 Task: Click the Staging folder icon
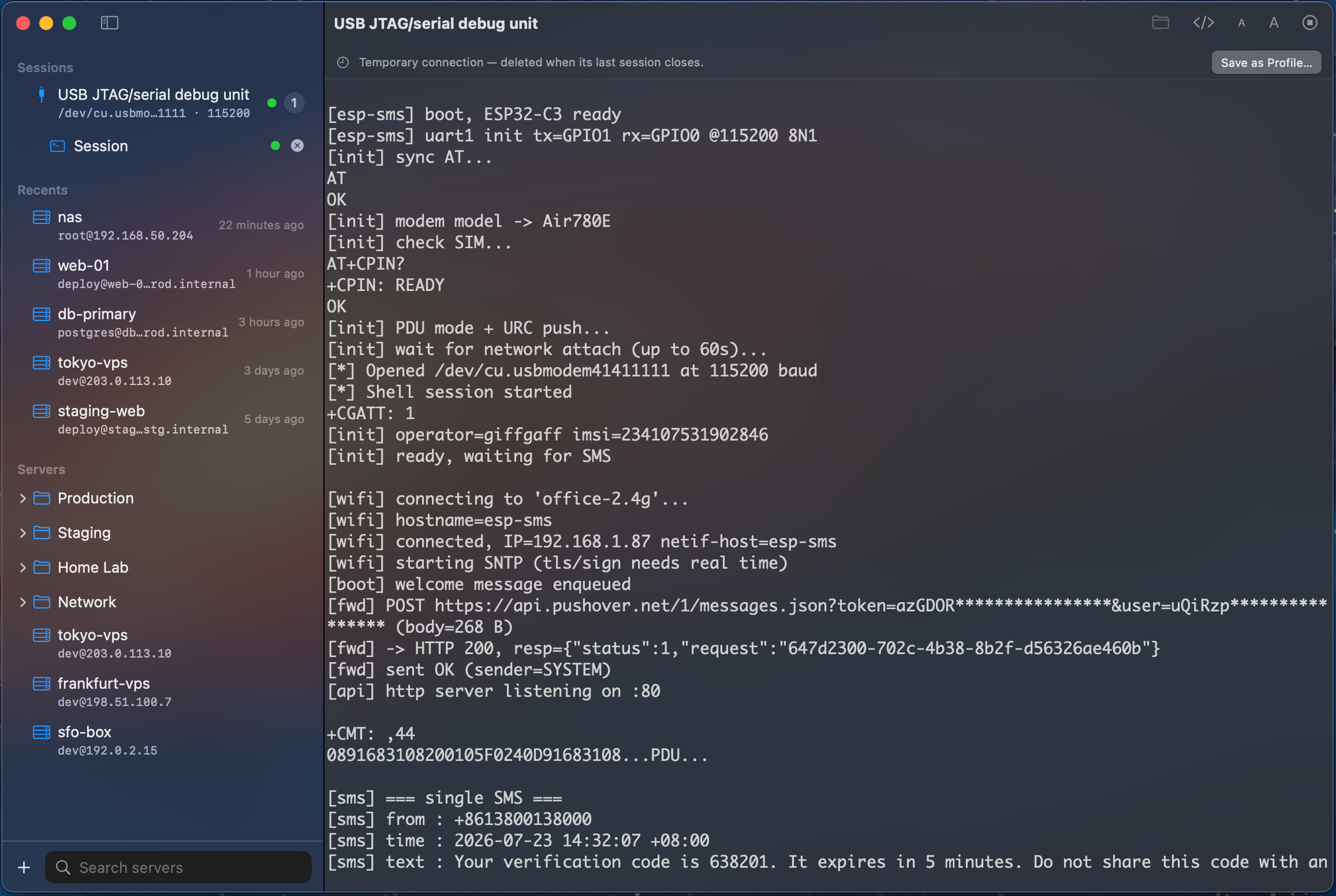tap(42, 533)
